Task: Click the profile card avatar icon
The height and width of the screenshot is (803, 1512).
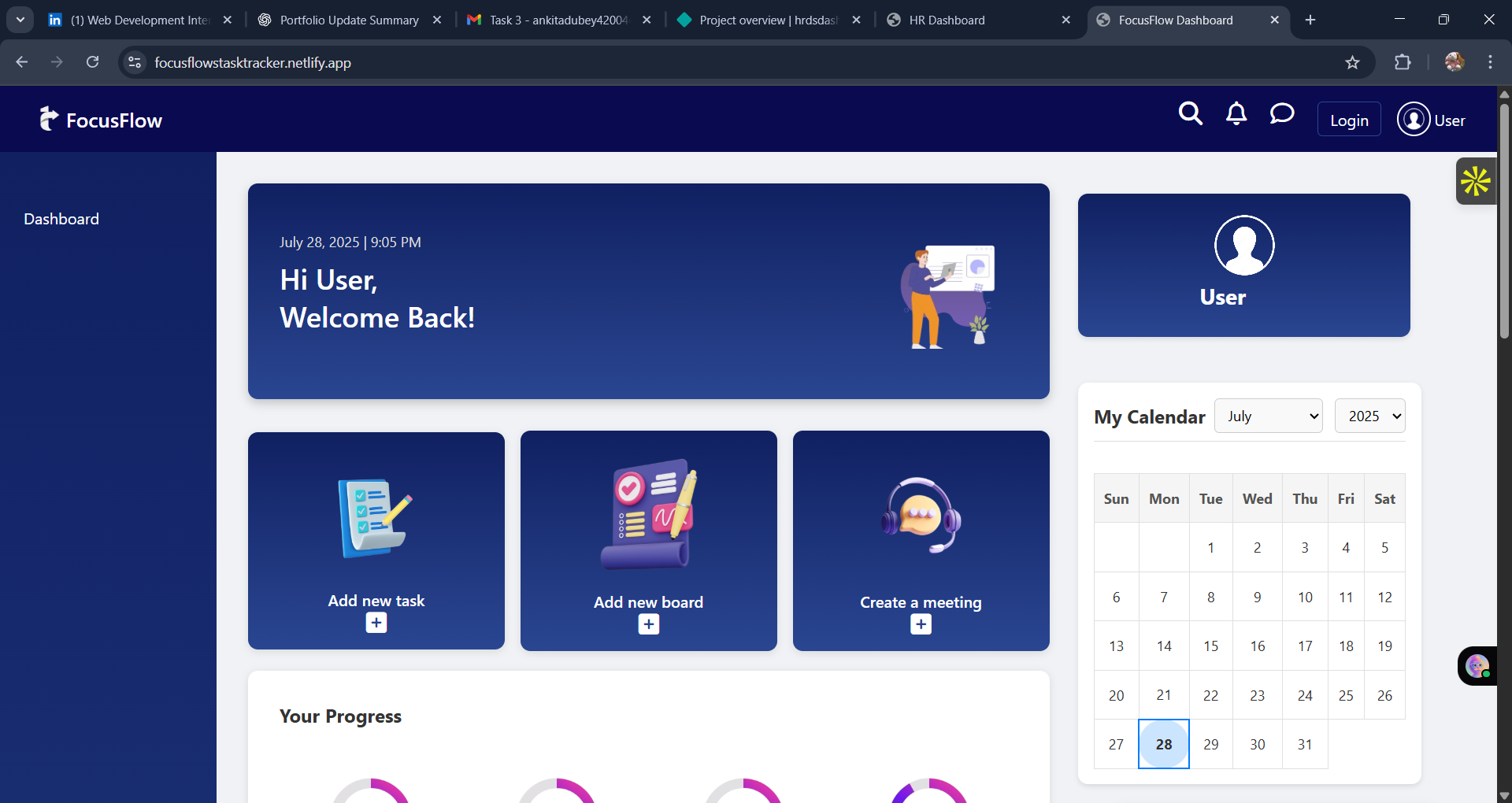Action: [x=1244, y=246]
